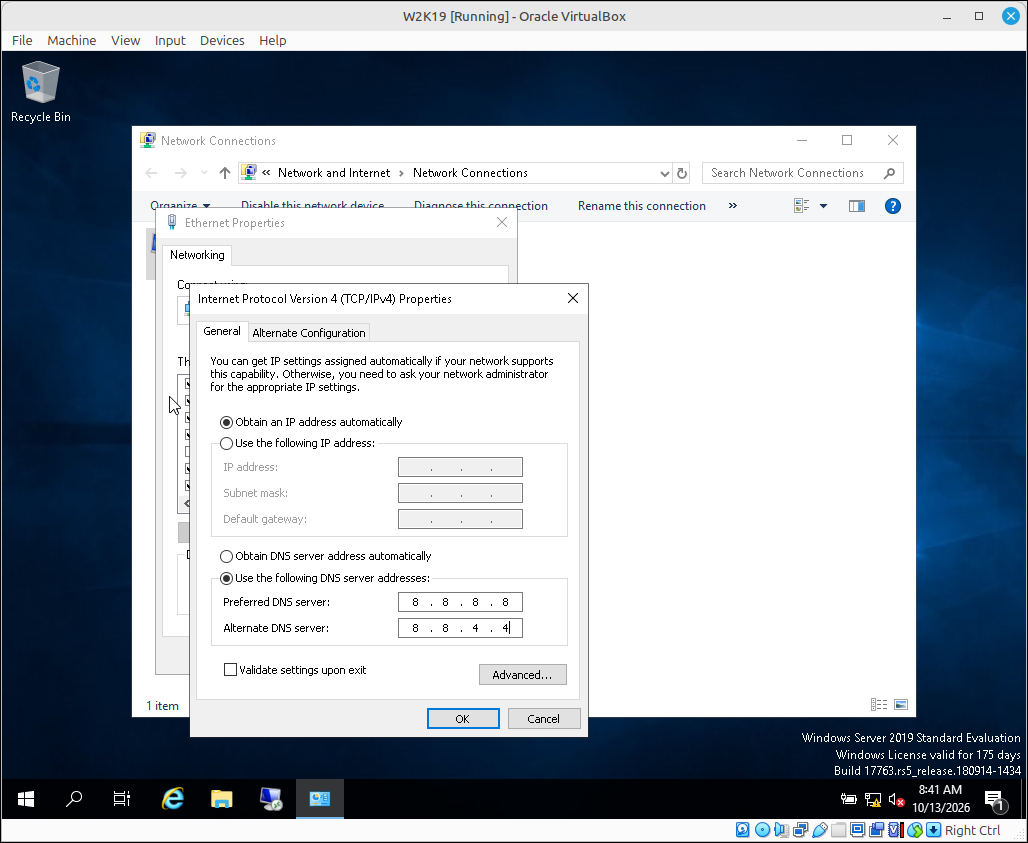Click OK in IPv4 Properties
This screenshot has height=843, width=1028.
463,718
